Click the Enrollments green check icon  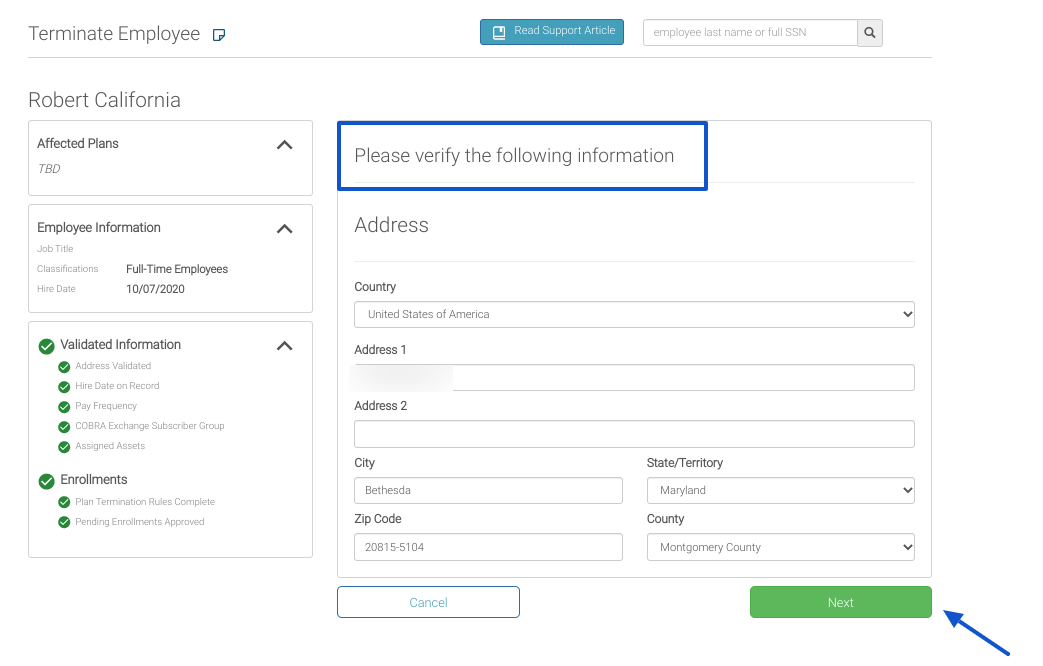pos(46,481)
